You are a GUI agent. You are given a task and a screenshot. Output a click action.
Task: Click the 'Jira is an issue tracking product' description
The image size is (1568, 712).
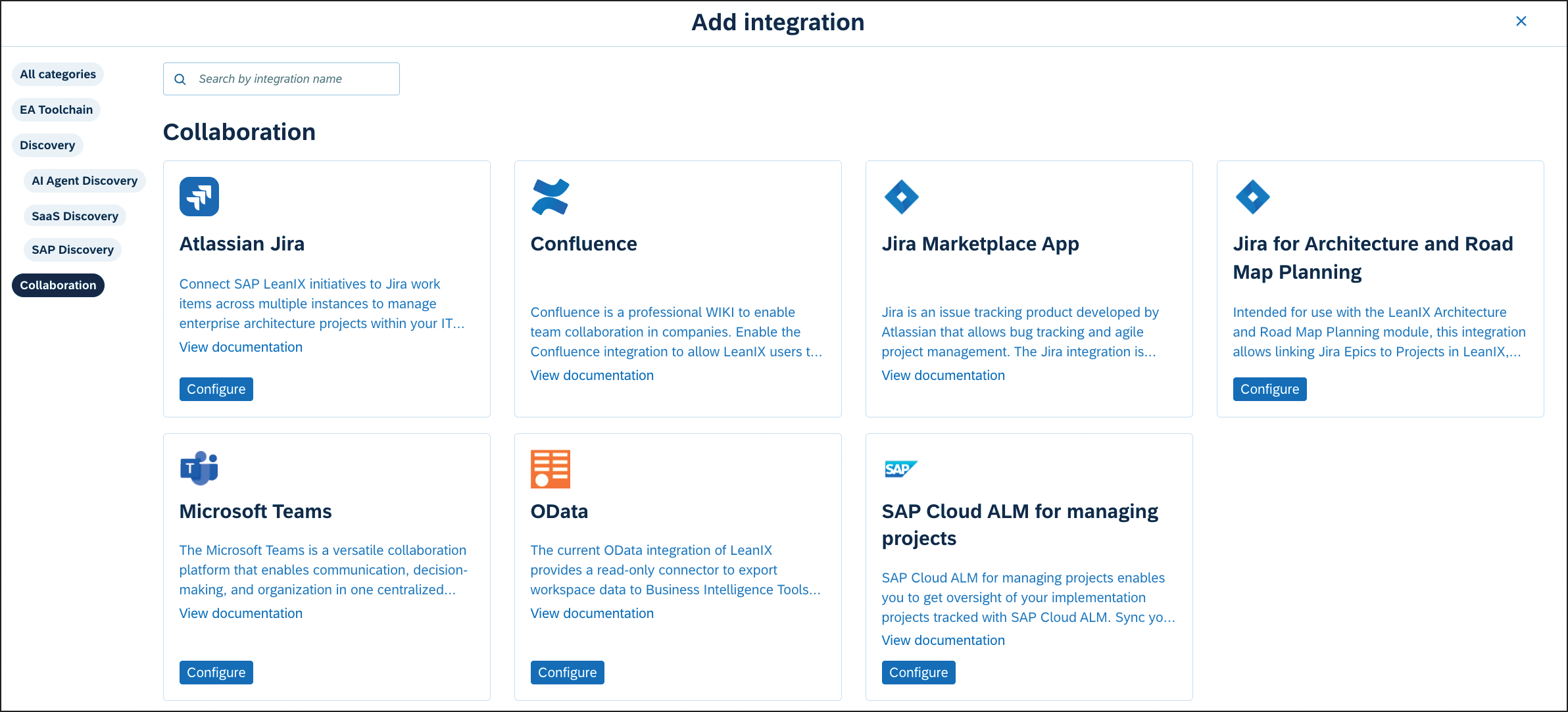click(x=1020, y=332)
